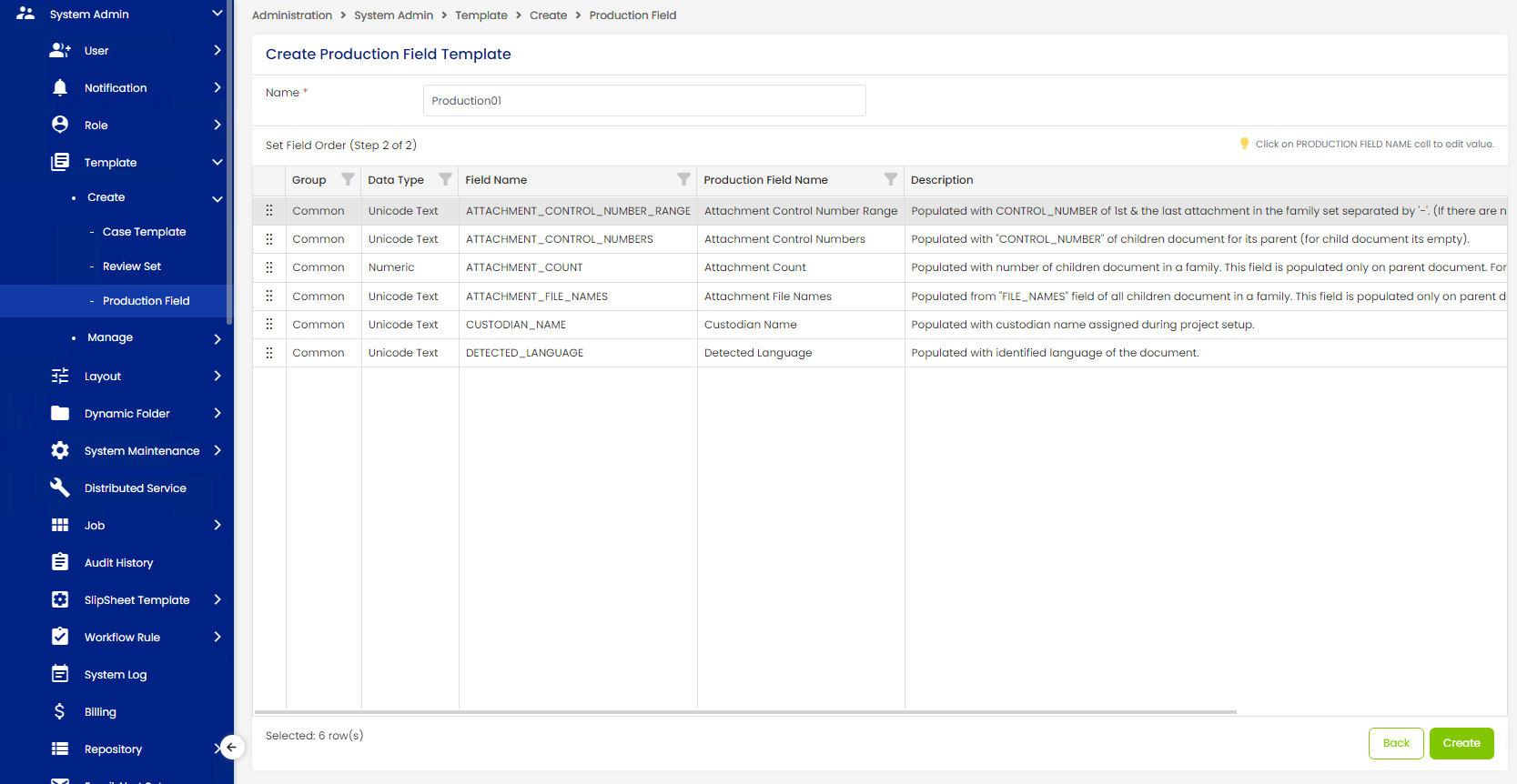Open the System Log menu item

(x=116, y=674)
